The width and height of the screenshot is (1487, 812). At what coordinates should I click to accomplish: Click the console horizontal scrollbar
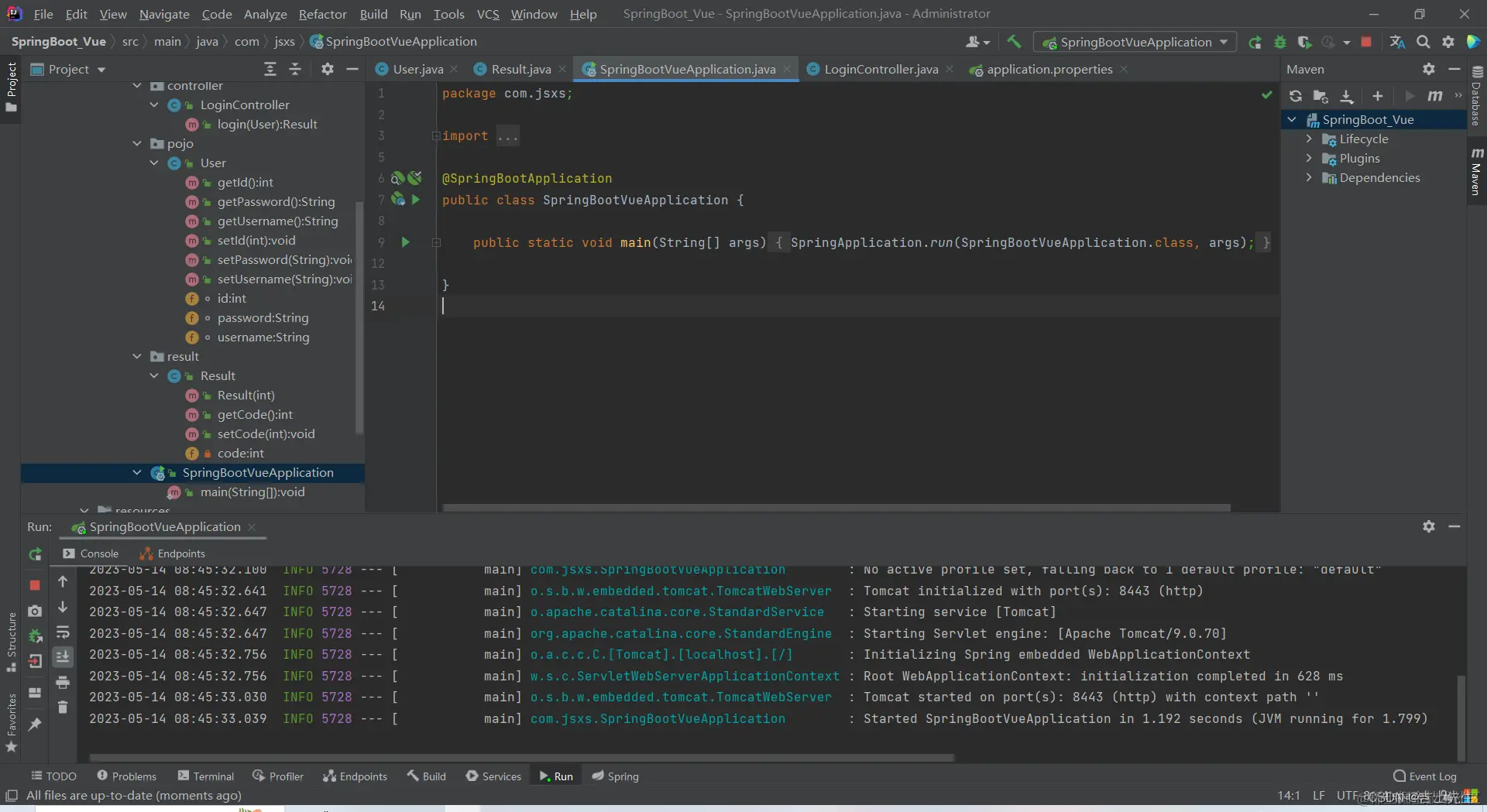click(519, 757)
